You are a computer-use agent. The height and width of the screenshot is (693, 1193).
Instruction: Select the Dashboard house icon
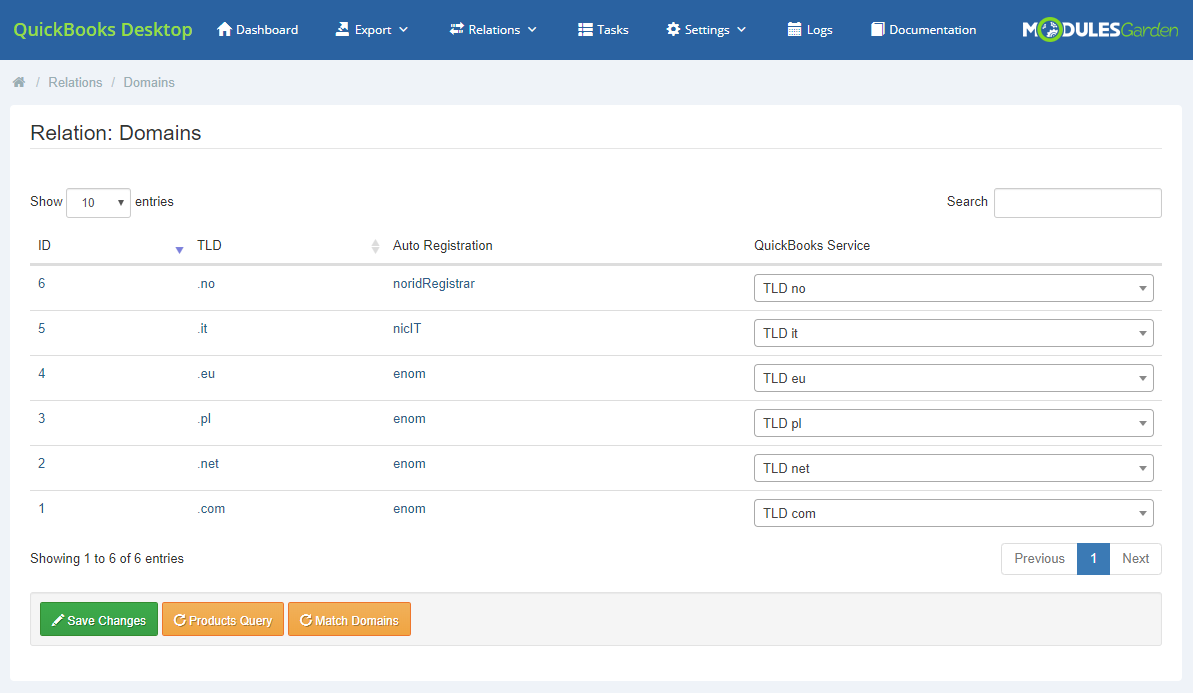click(224, 29)
